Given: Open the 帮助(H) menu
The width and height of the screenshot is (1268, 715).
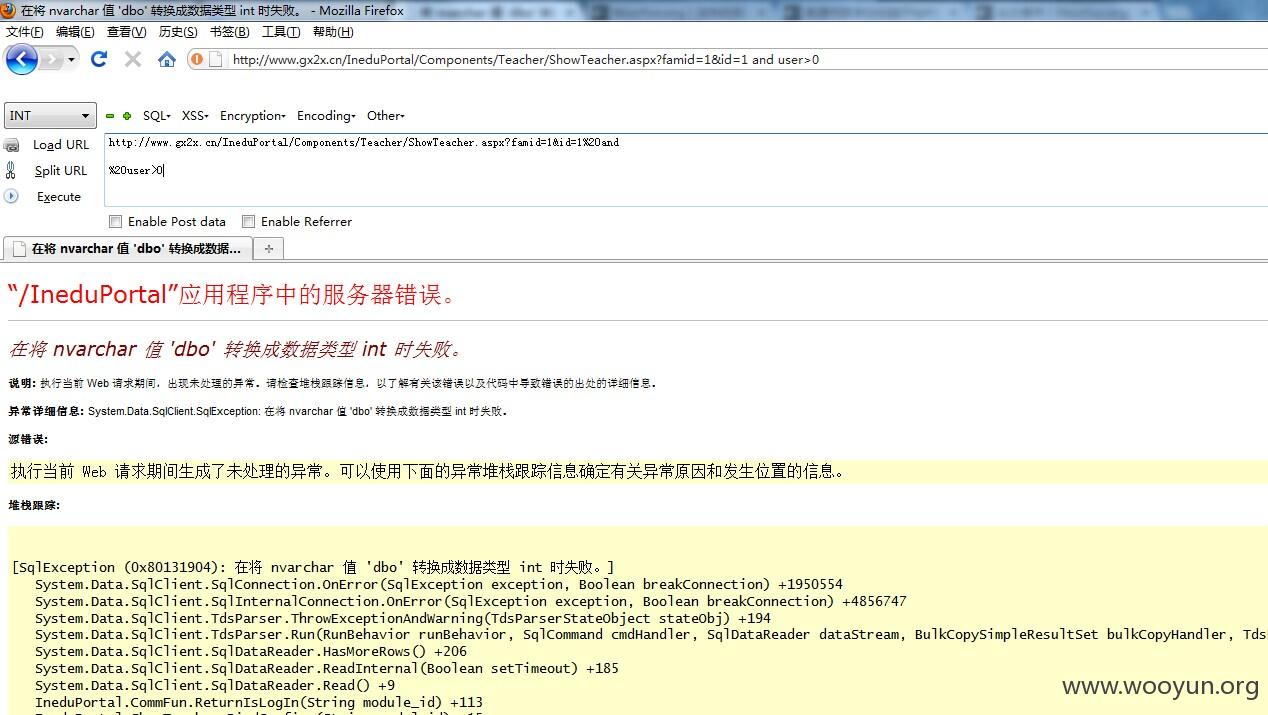Looking at the screenshot, I should click(333, 32).
